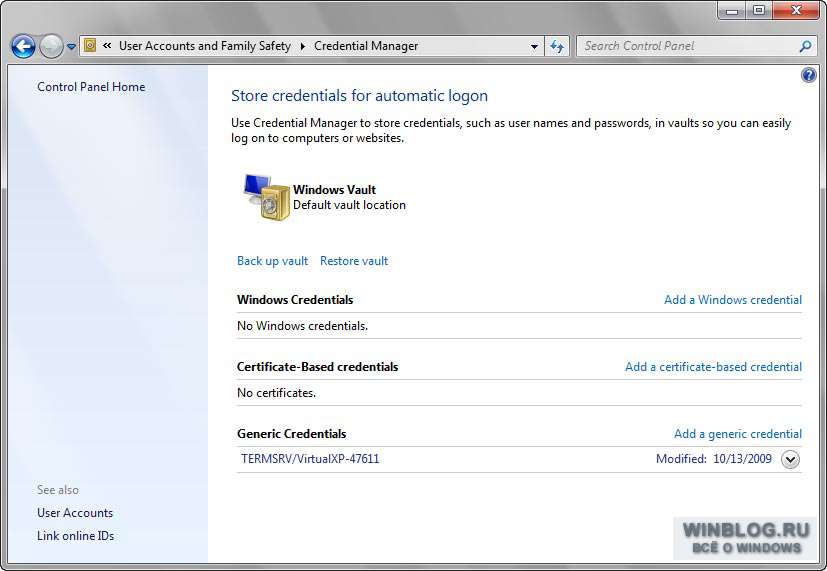Close the Credential Manager window
This screenshot has height=571, width=827.
796,10
